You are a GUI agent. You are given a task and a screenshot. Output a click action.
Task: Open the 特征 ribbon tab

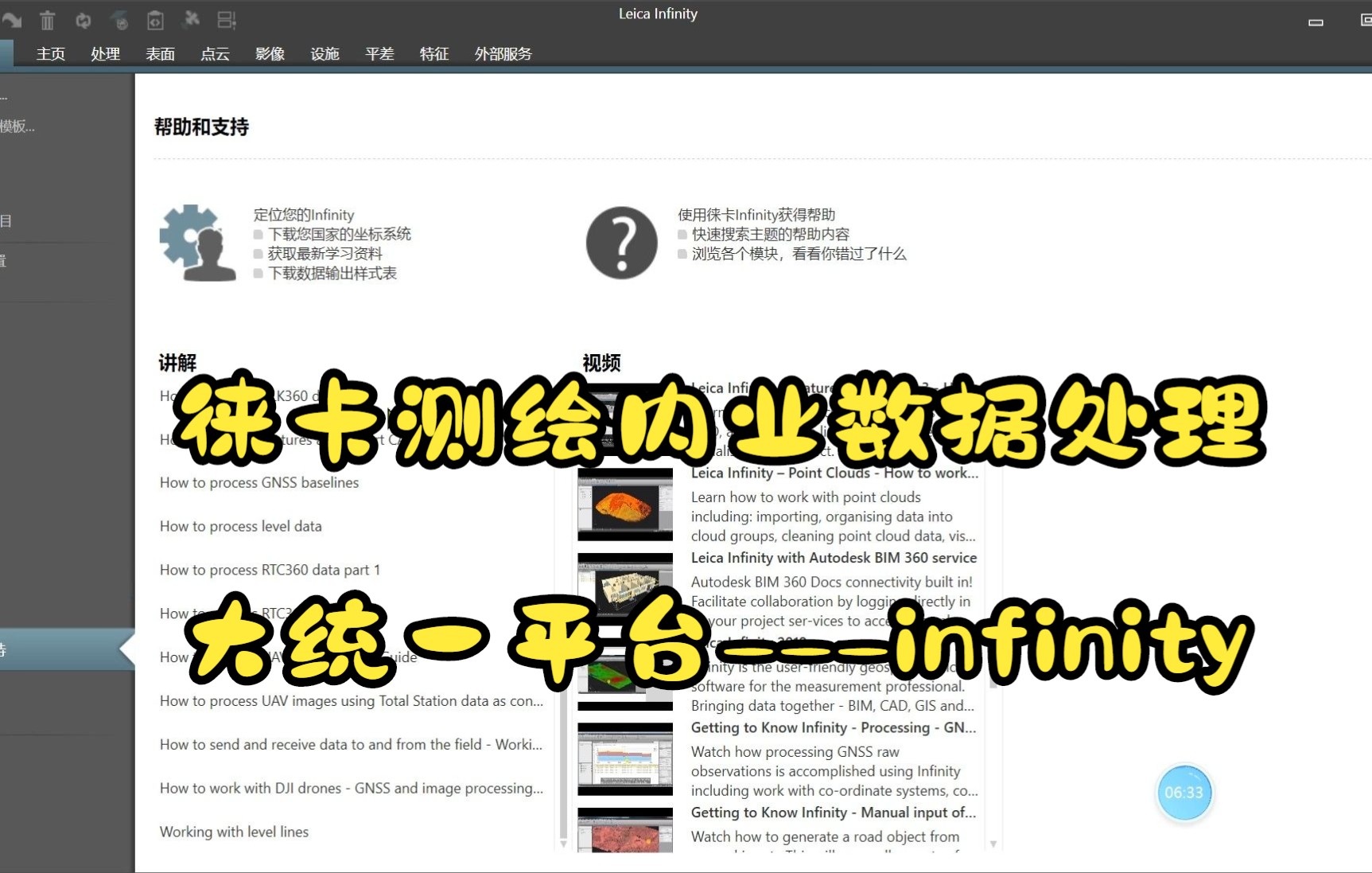click(x=434, y=53)
